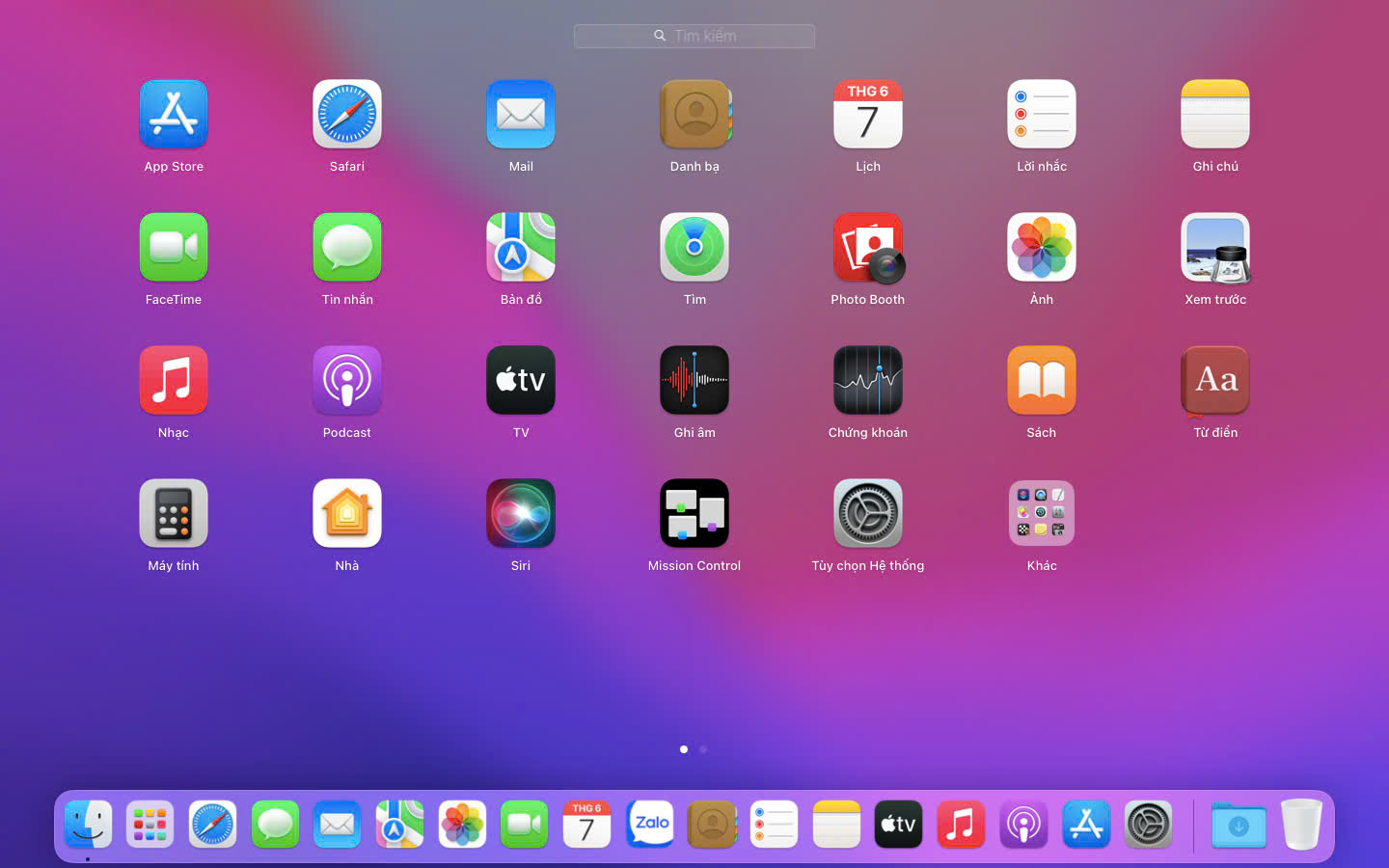The image size is (1389, 868).
Task: Launch Nhạc music app in Launchpad grid
Action: (174, 381)
